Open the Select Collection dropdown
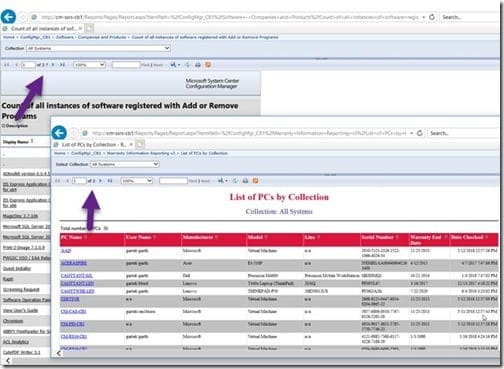504x369 pixels. click(x=125, y=164)
